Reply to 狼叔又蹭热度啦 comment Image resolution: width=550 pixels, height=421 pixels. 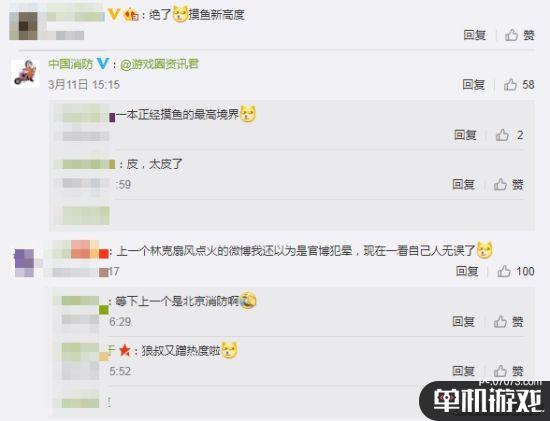pos(463,371)
